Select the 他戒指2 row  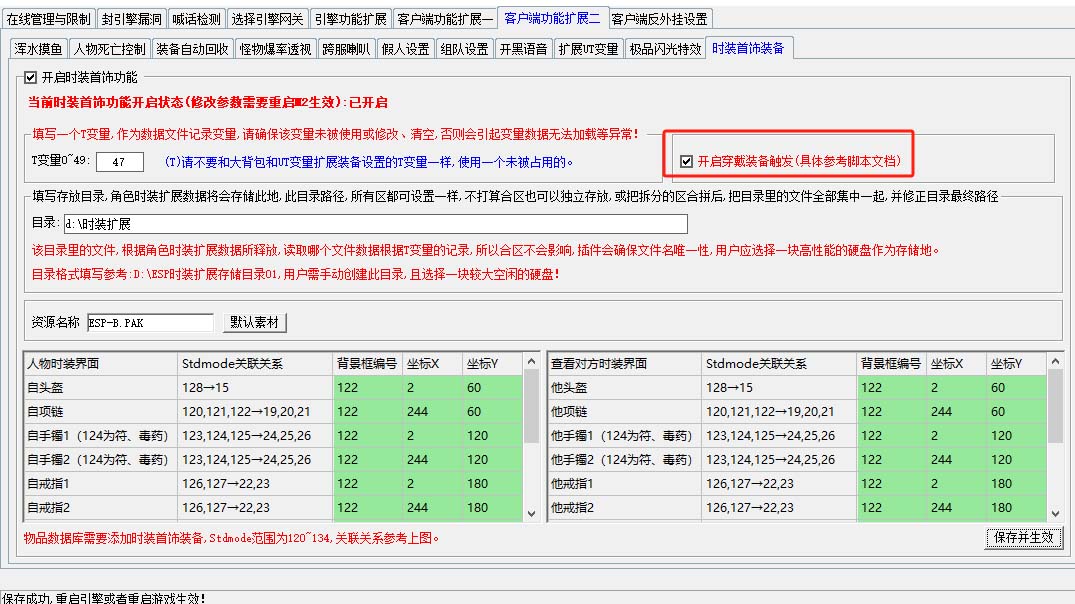[x=797, y=507]
